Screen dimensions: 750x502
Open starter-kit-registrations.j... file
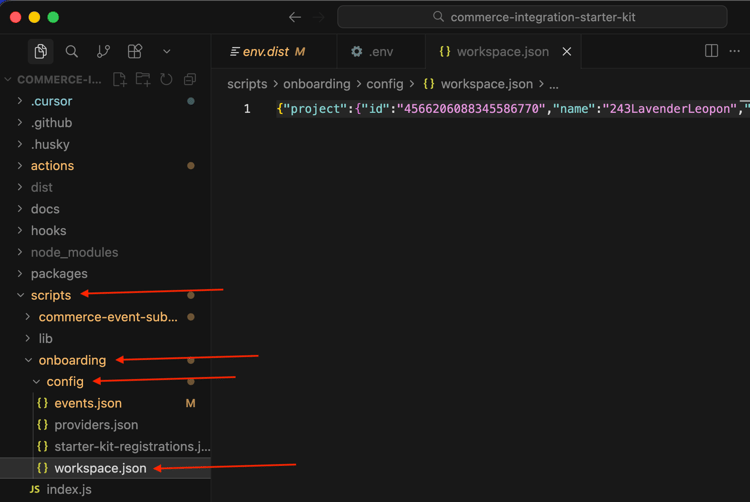[105, 446]
